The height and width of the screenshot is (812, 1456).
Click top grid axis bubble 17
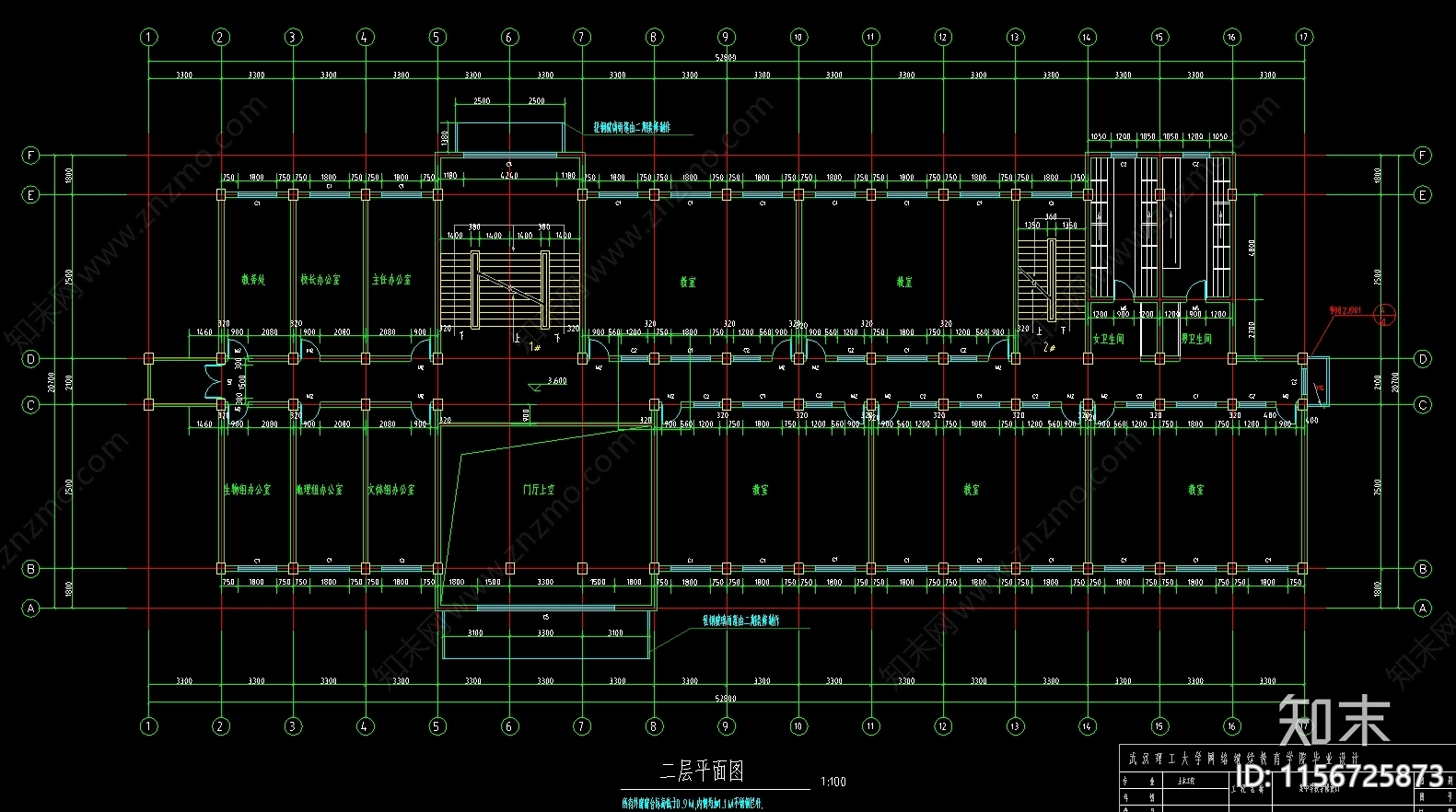point(1304,37)
